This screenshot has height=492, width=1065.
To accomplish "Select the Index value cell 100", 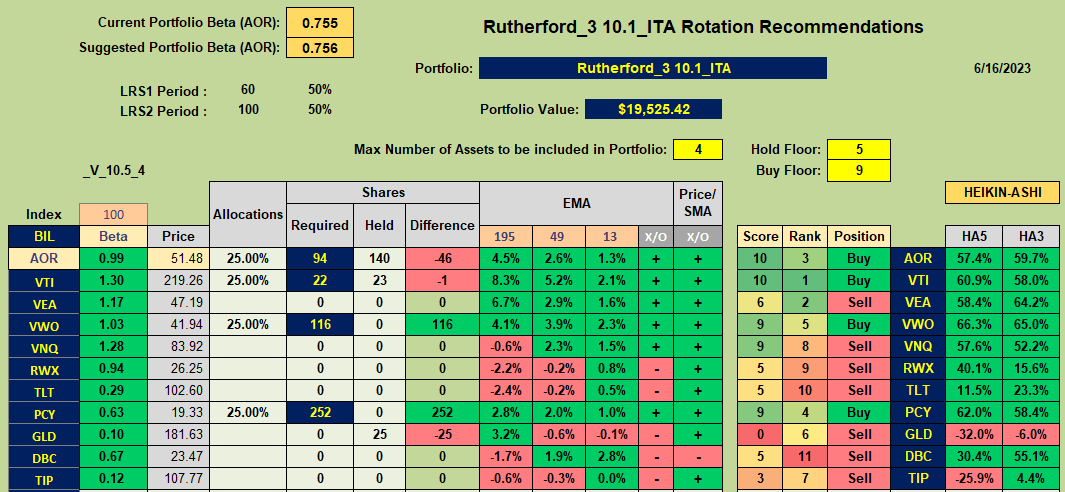I will click(x=113, y=215).
